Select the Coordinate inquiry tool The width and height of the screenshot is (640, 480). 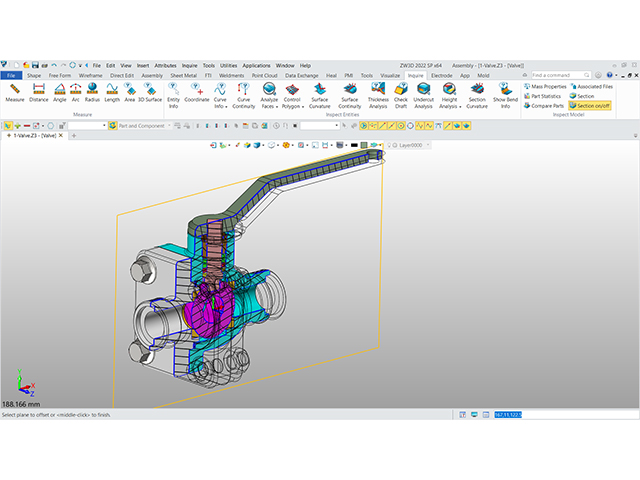pos(197,92)
